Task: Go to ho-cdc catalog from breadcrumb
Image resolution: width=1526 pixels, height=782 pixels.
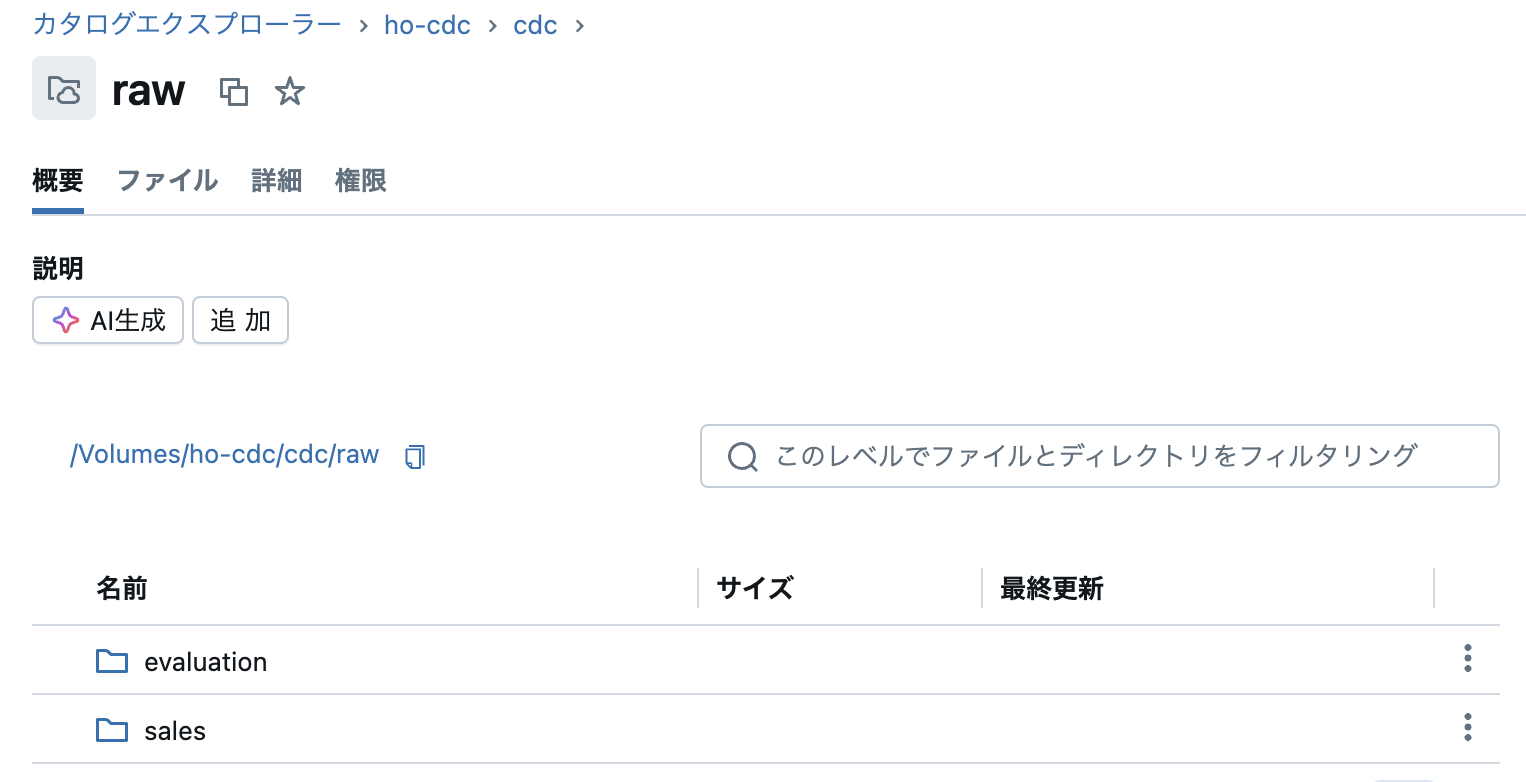Action: (x=427, y=25)
